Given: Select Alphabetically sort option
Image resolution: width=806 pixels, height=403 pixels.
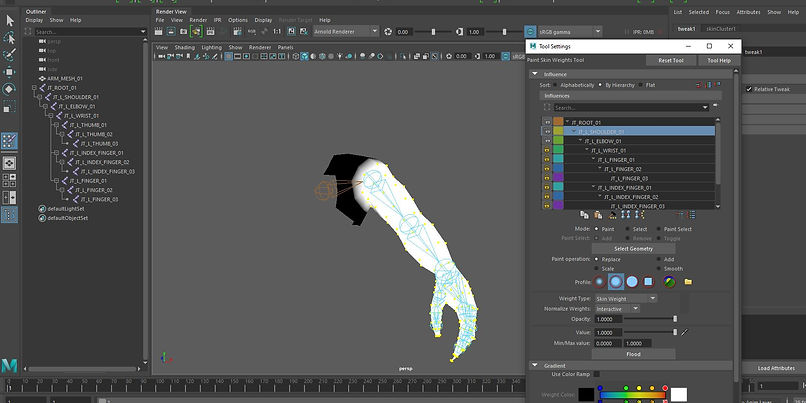Looking at the screenshot, I should coord(556,85).
